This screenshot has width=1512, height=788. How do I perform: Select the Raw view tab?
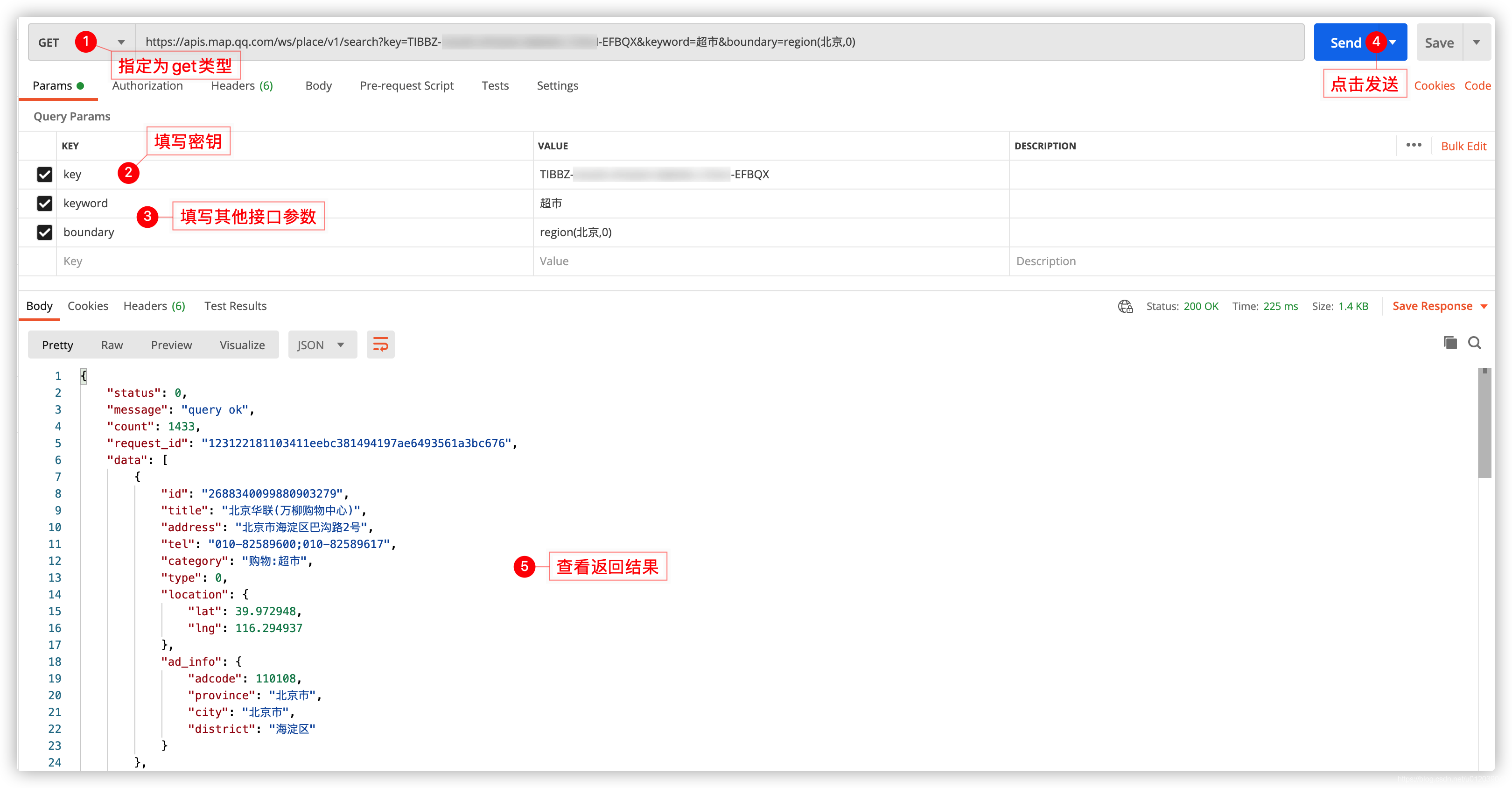coord(112,345)
